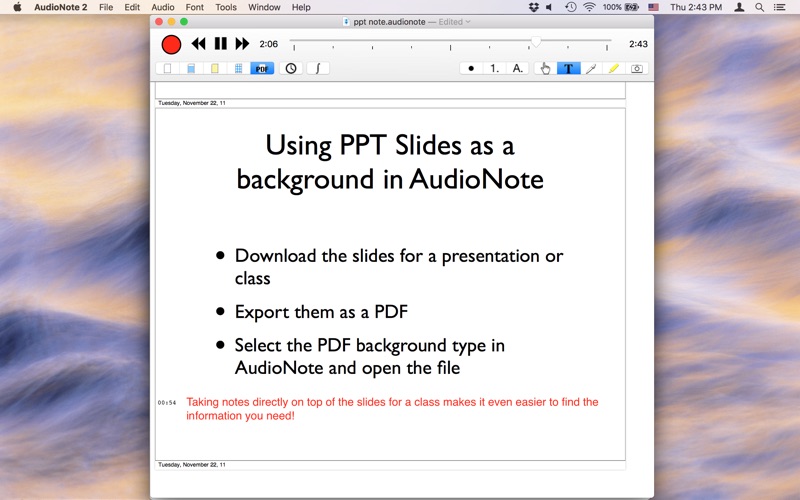Click the lower Tuesday, November 22 date label
The image size is (800, 500).
pyautogui.click(x=192, y=465)
